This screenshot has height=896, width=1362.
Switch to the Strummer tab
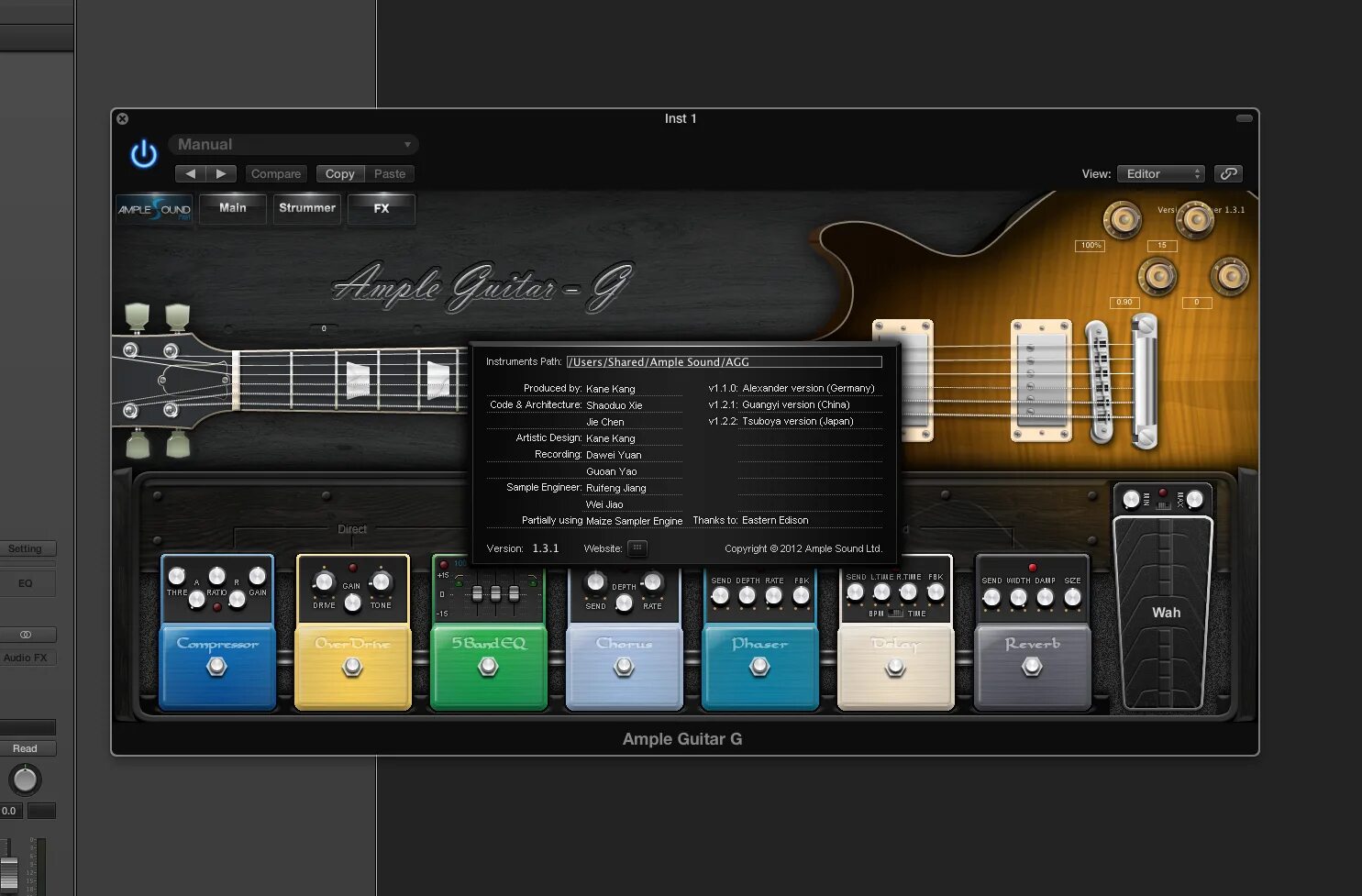click(x=307, y=208)
